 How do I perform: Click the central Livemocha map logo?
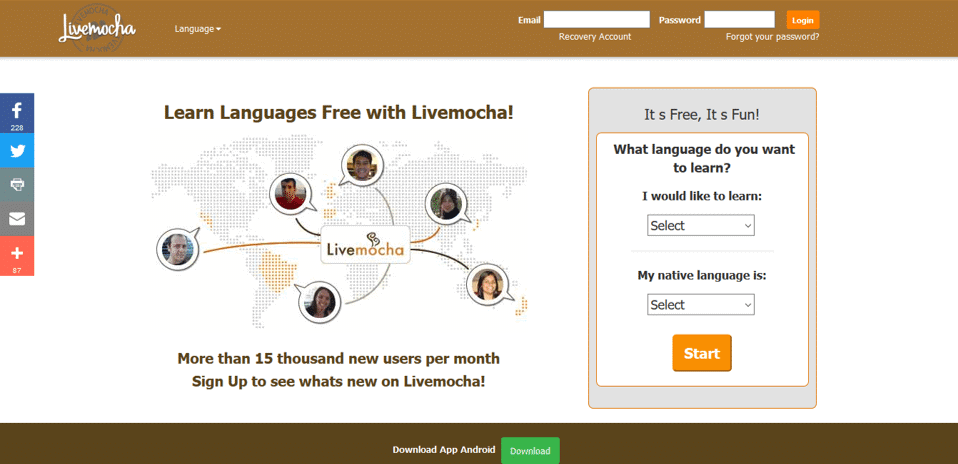[365, 245]
